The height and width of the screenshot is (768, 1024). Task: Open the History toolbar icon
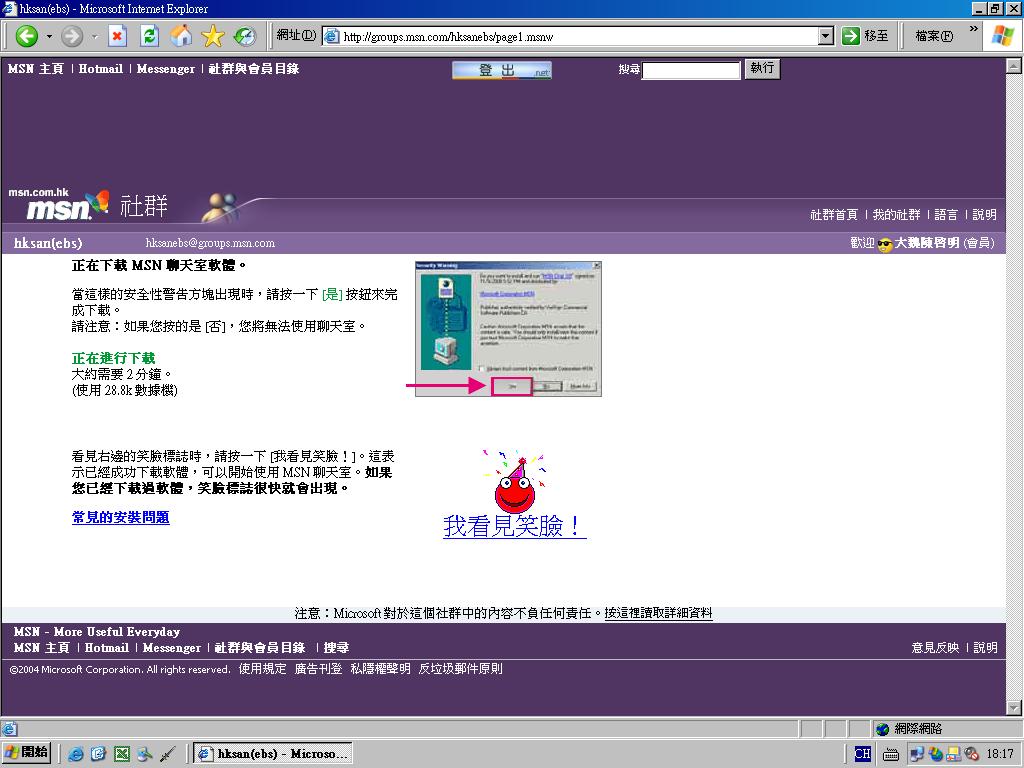[x=245, y=36]
